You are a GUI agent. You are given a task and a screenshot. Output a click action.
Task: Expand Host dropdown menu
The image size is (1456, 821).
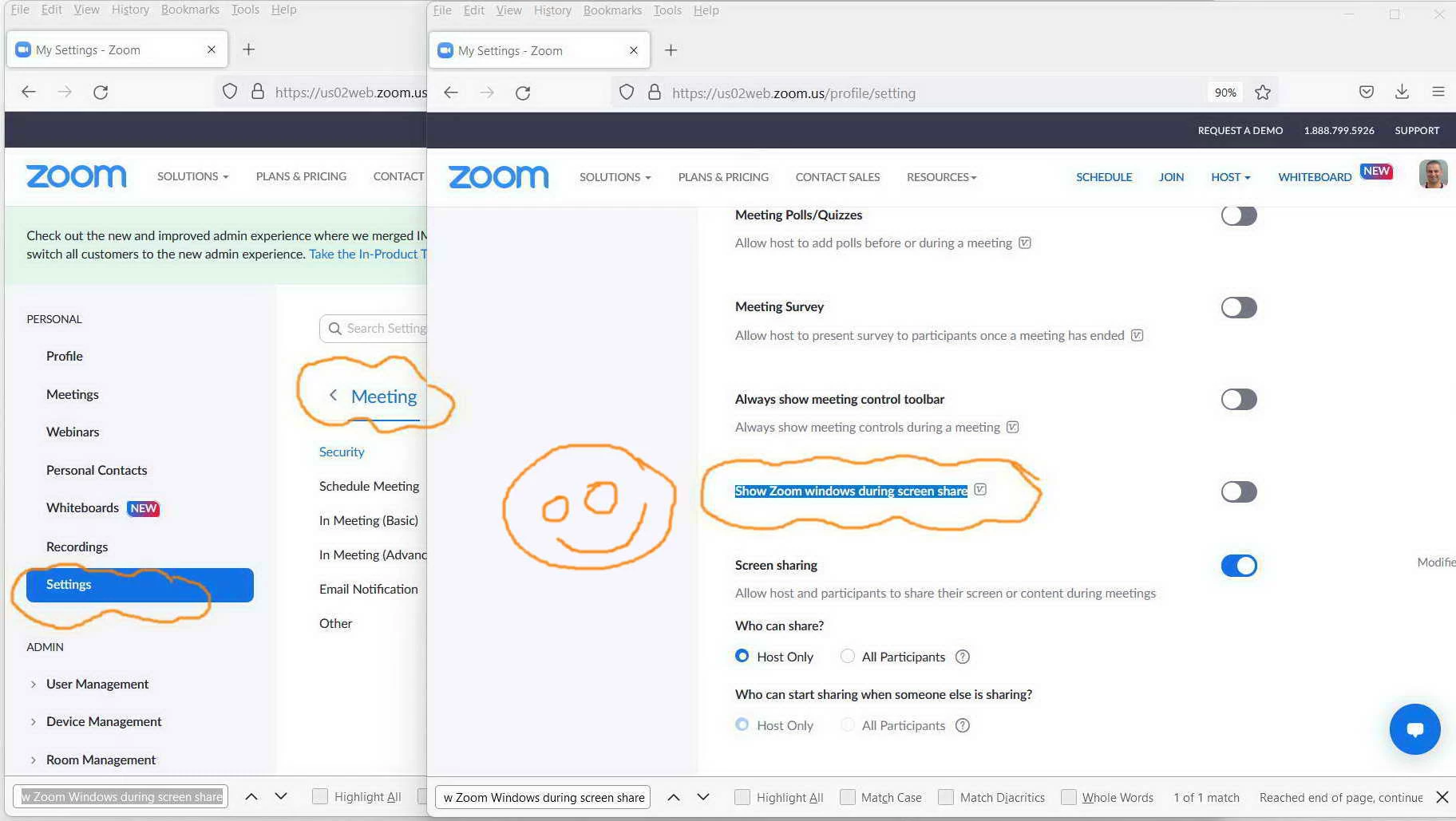click(x=1231, y=177)
